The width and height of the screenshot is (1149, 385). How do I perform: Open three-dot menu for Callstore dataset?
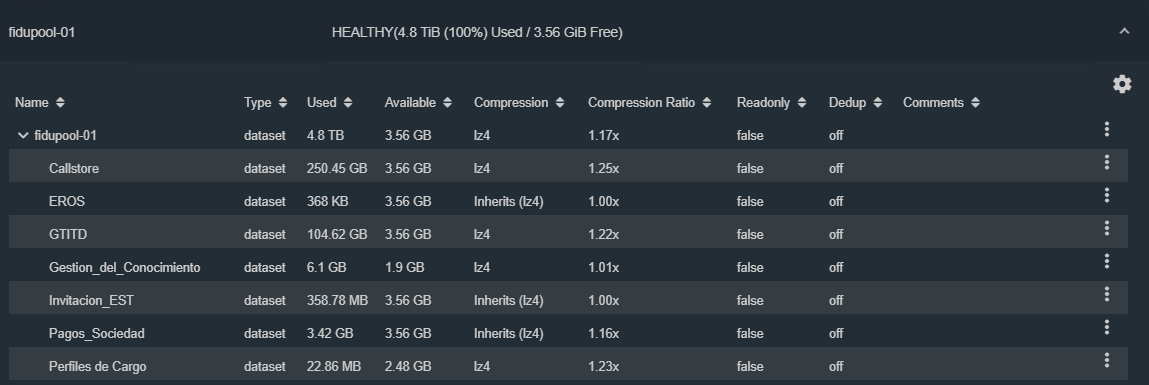[1106, 162]
